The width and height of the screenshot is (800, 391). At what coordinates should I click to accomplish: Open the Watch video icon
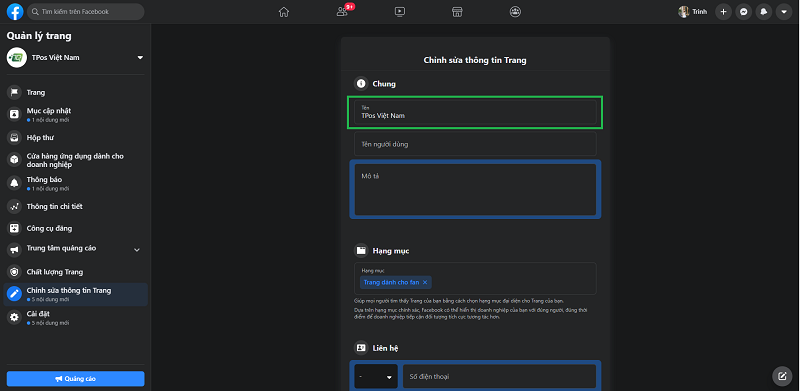tap(400, 12)
